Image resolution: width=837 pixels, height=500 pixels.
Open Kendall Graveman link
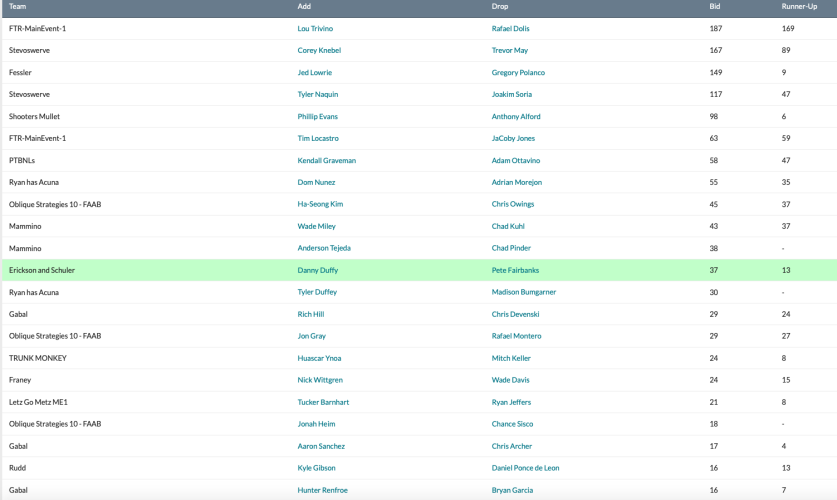tap(327, 160)
